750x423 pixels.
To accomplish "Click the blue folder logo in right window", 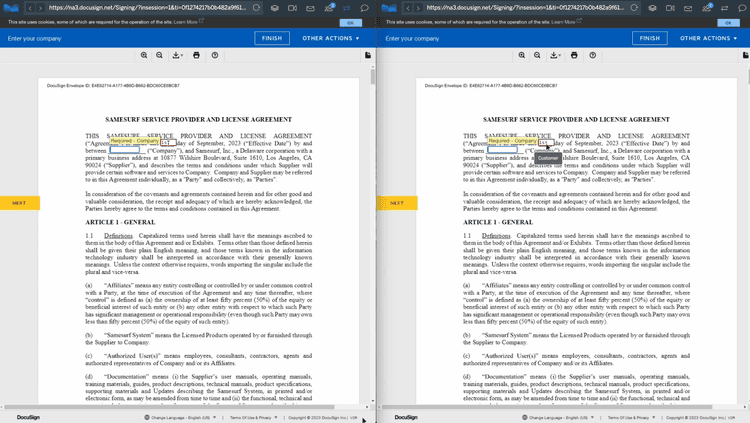I will 388,8.
